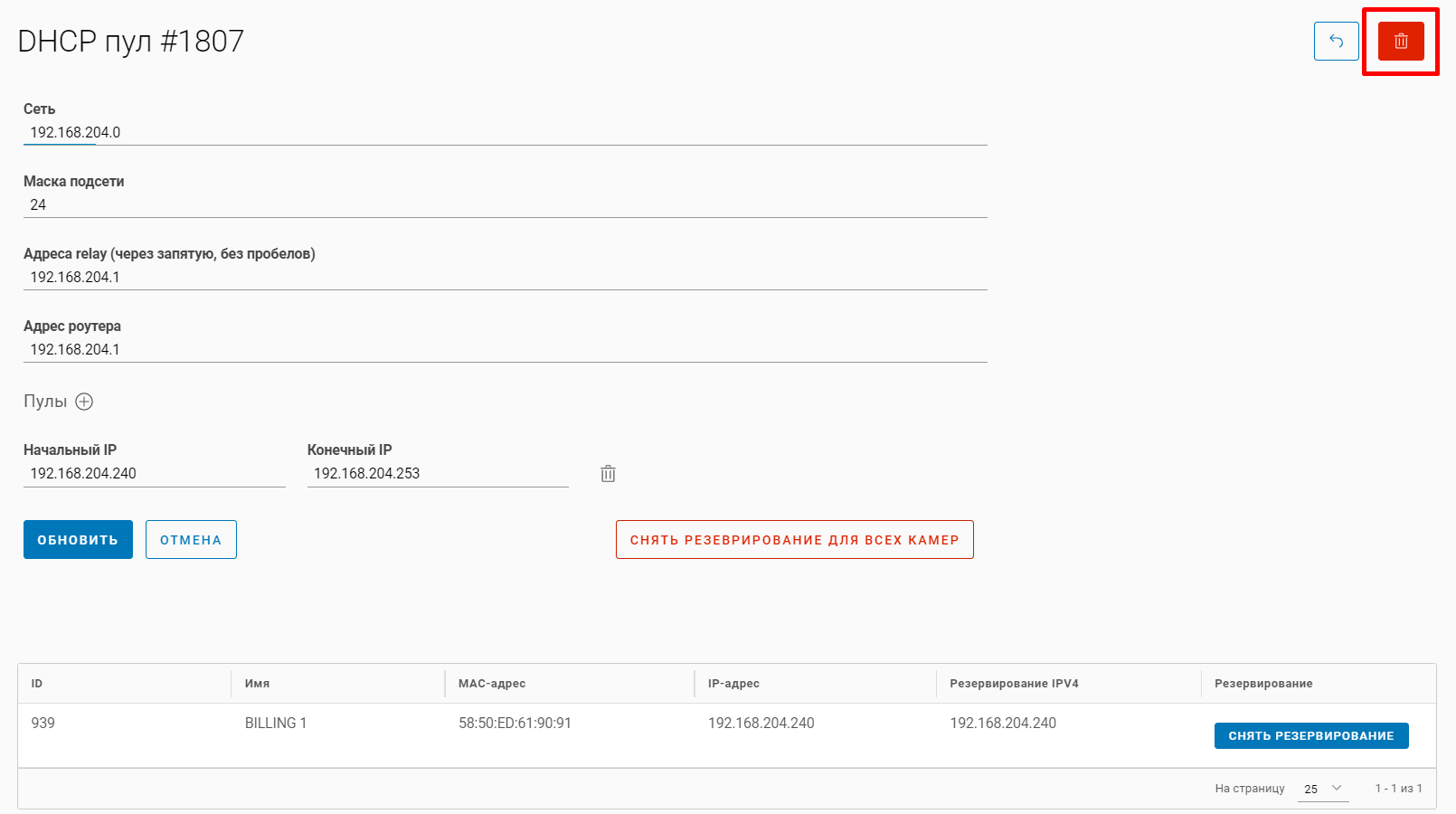Sort table by ID column header

point(37,684)
